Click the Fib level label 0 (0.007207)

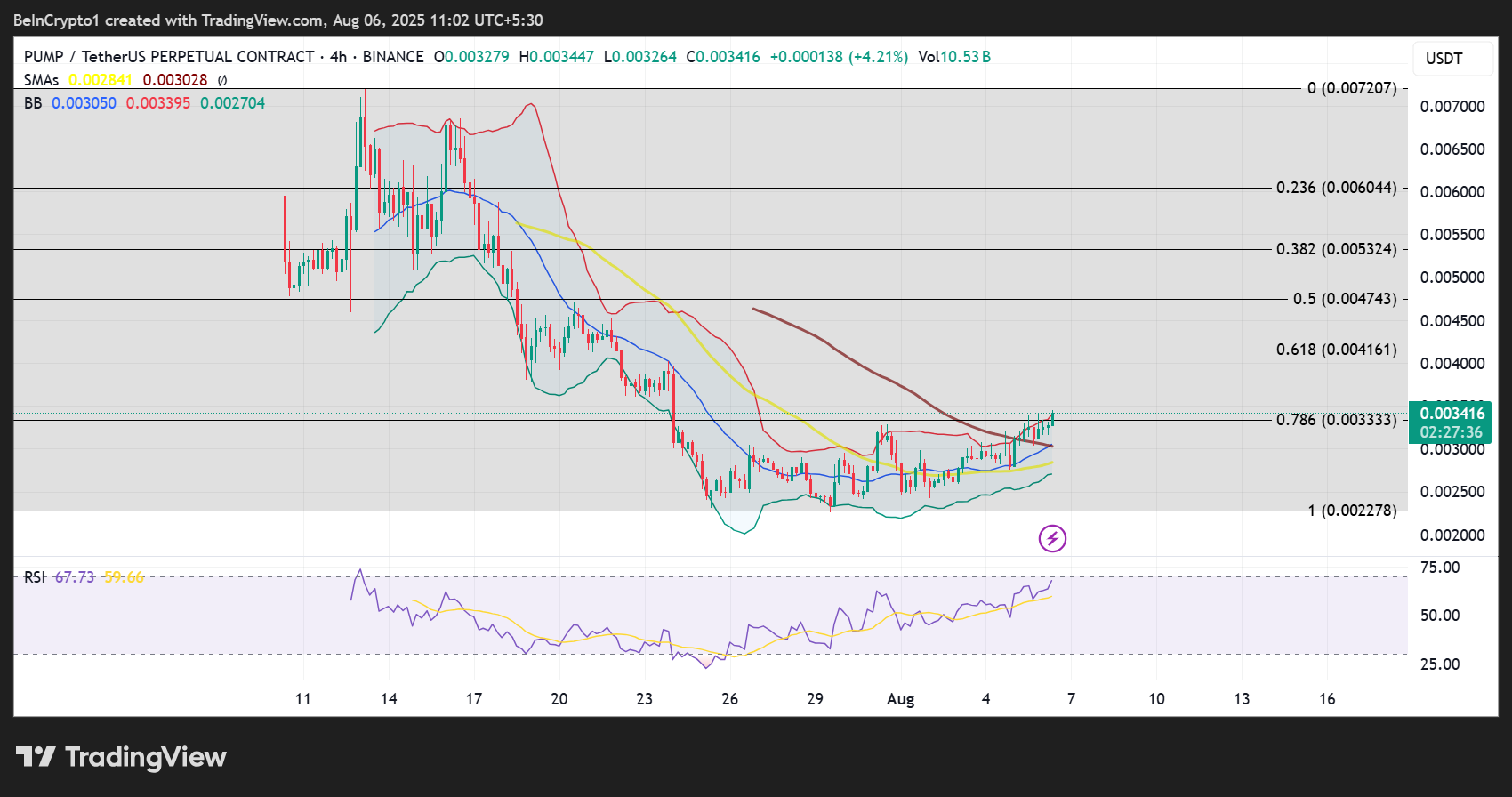(1352, 88)
